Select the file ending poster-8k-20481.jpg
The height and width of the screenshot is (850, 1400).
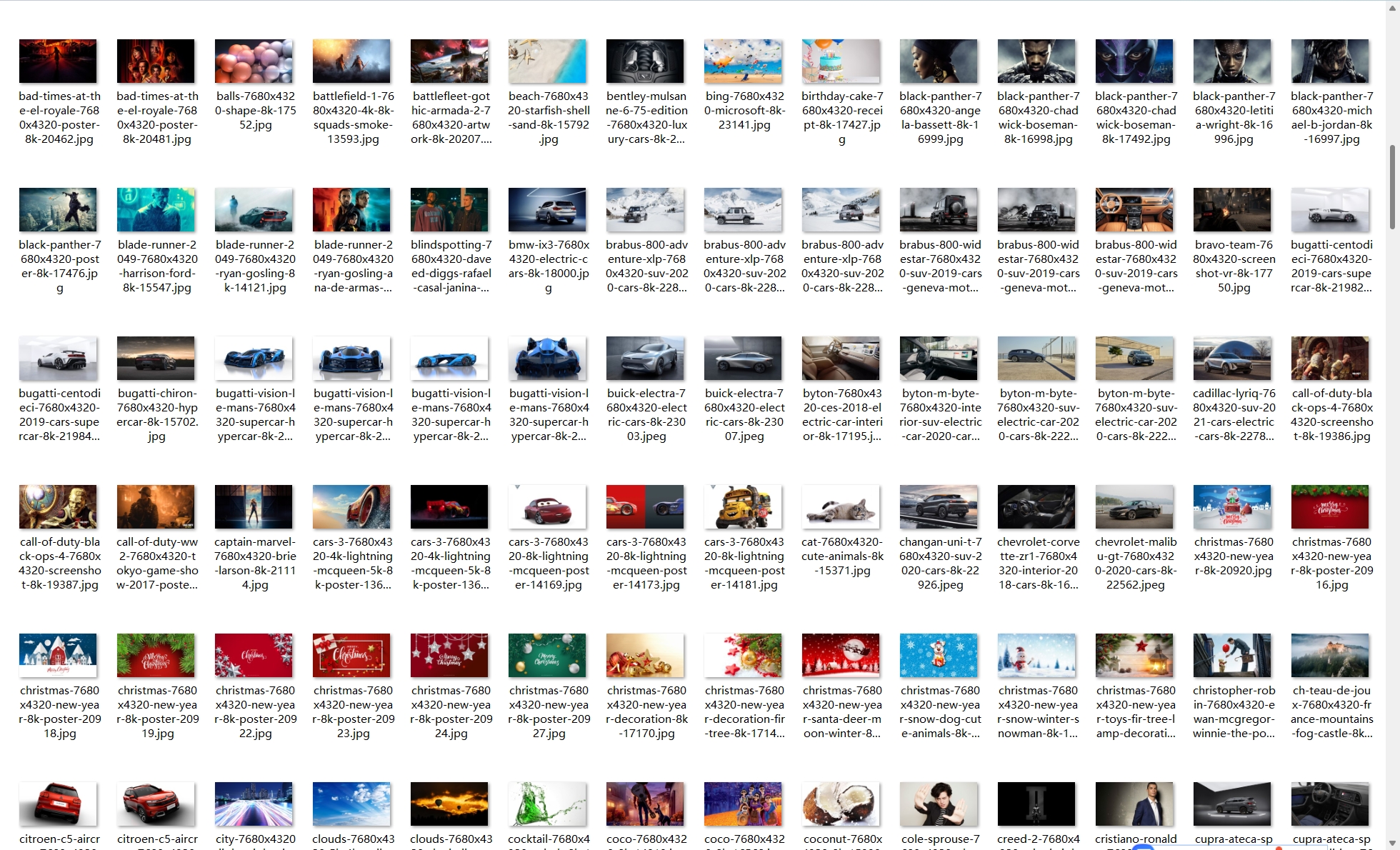157,117
